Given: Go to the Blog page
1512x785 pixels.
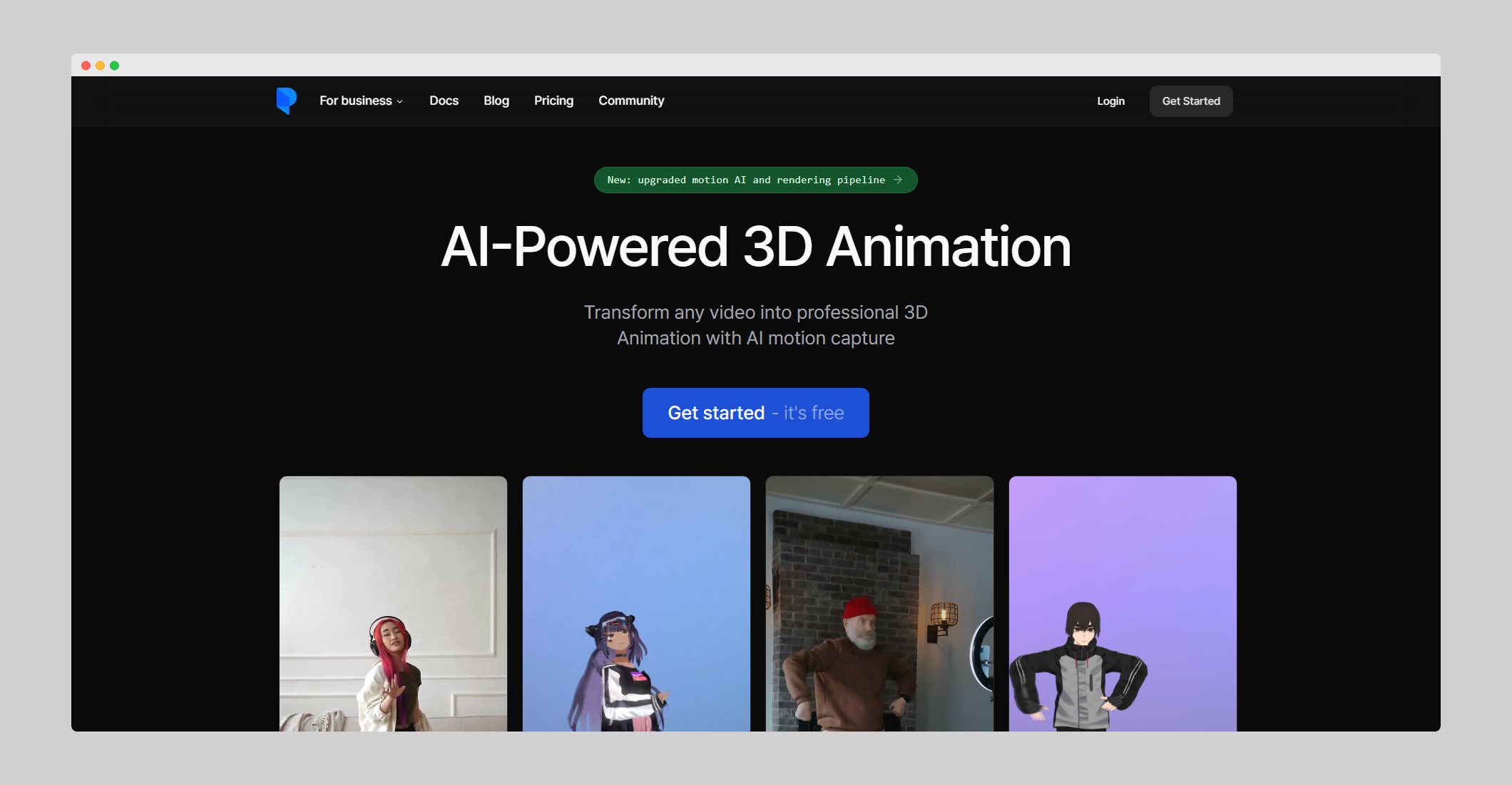Looking at the screenshot, I should tap(496, 101).
